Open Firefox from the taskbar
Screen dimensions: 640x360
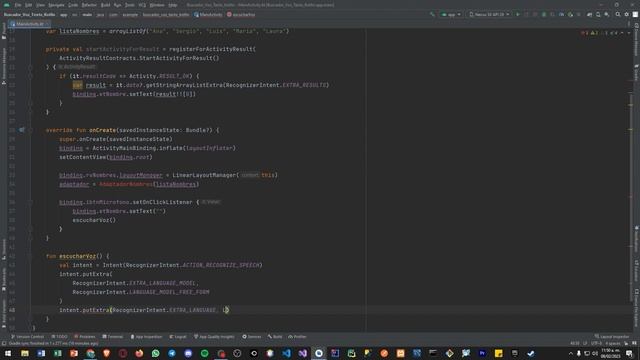point(139,353)
